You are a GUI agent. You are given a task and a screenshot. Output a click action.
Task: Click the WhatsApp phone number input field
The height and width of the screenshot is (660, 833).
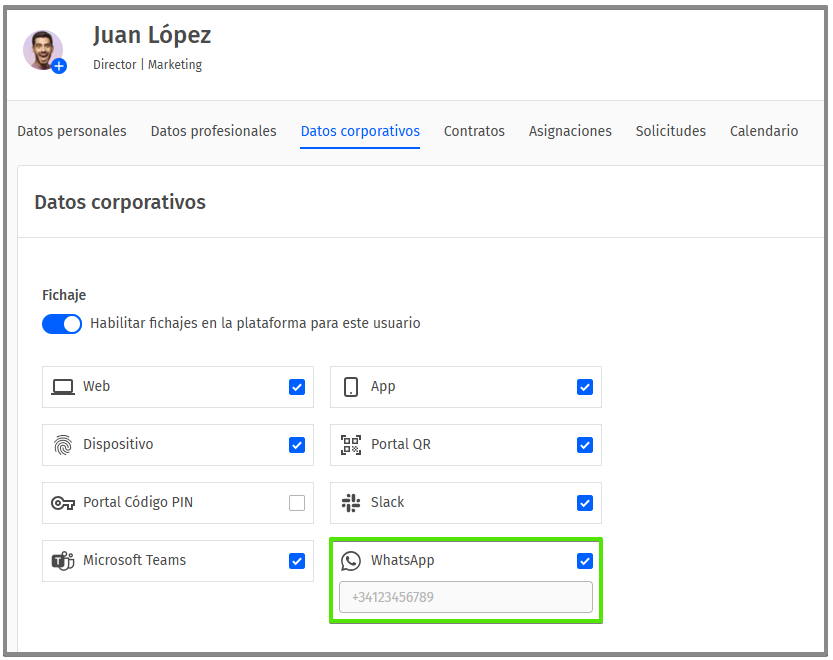click(x=465, y=597)
